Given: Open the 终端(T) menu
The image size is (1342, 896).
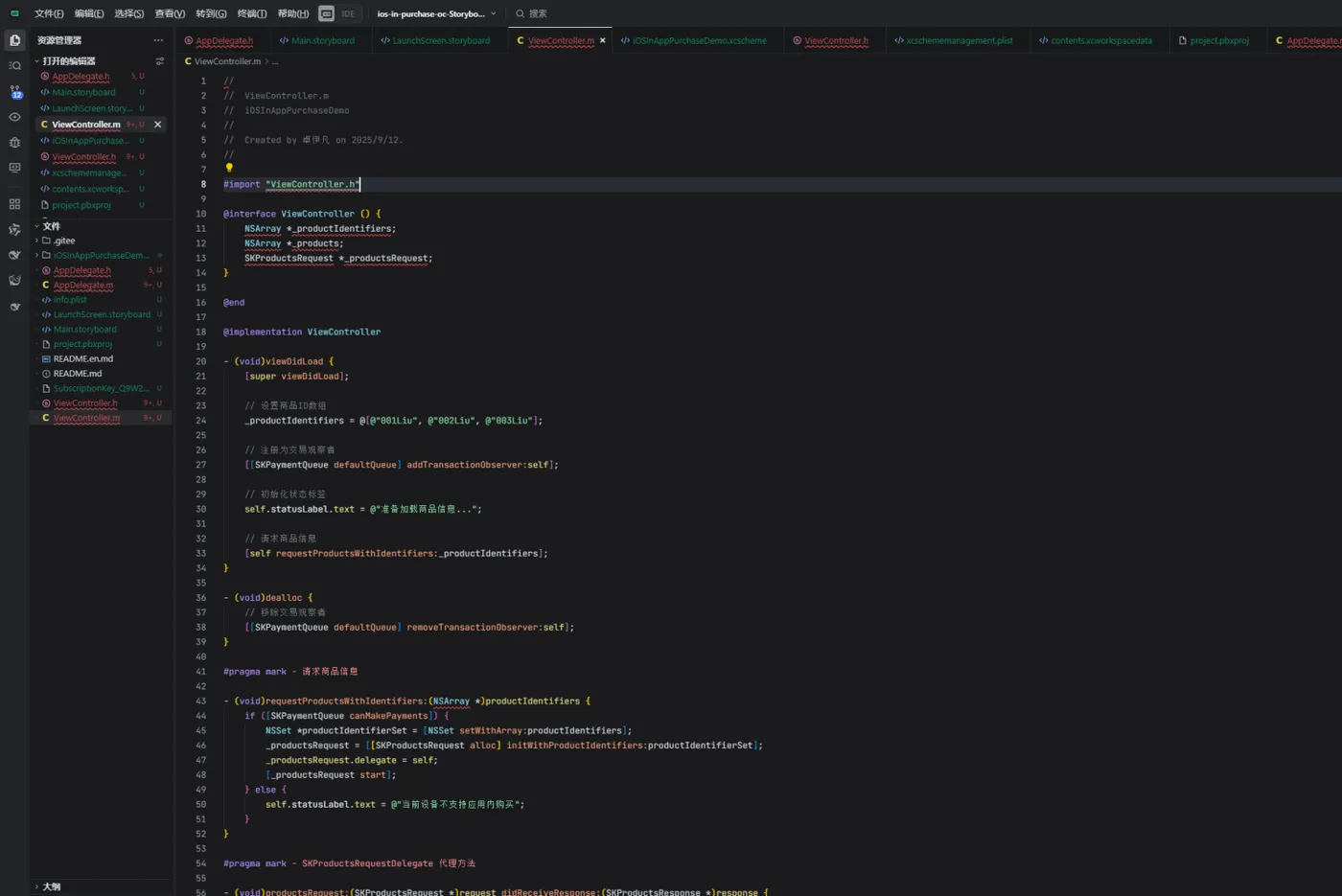Looking at the screenshot, I should (252, 13).
